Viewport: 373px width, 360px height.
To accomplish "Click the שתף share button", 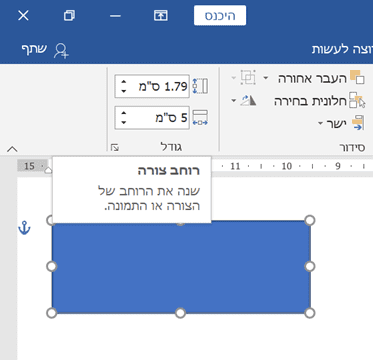I will coord(34,49).
